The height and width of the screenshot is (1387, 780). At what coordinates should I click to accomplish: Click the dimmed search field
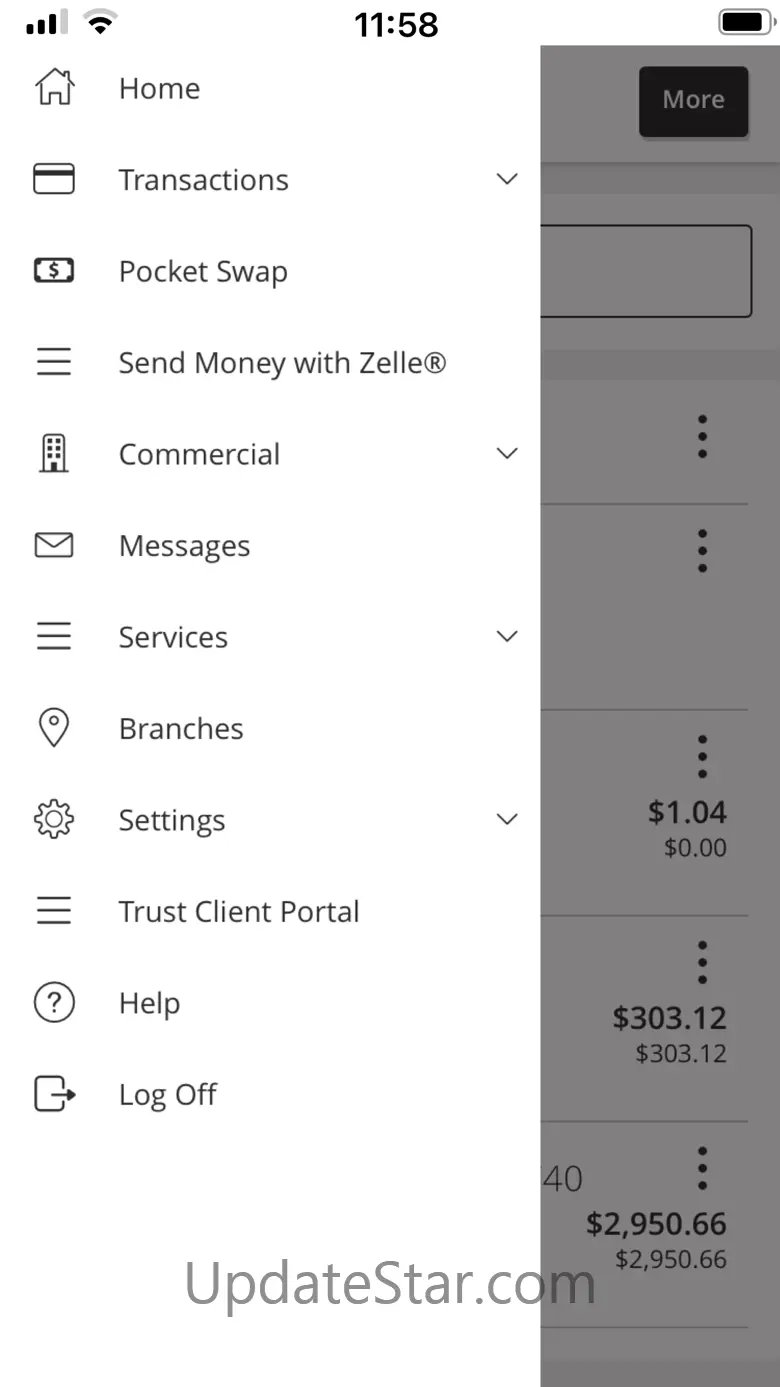(646, 271)
